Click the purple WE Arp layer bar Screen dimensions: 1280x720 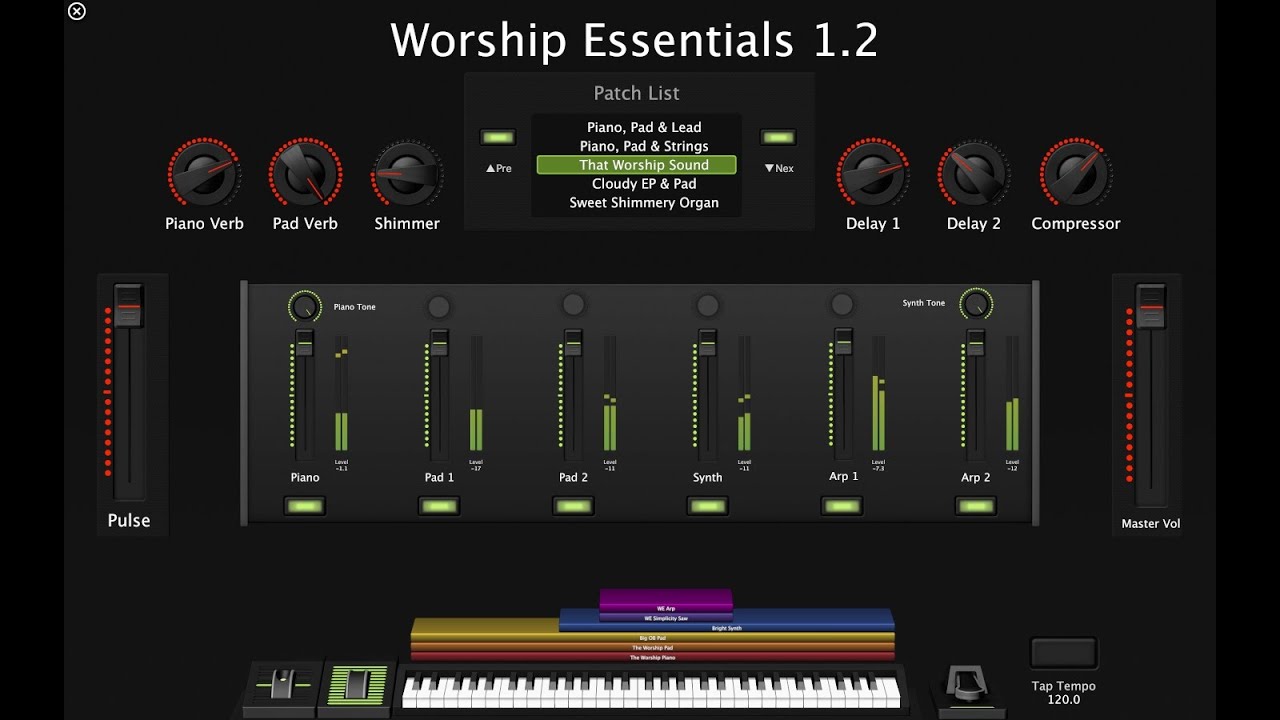tap(666, 601)
